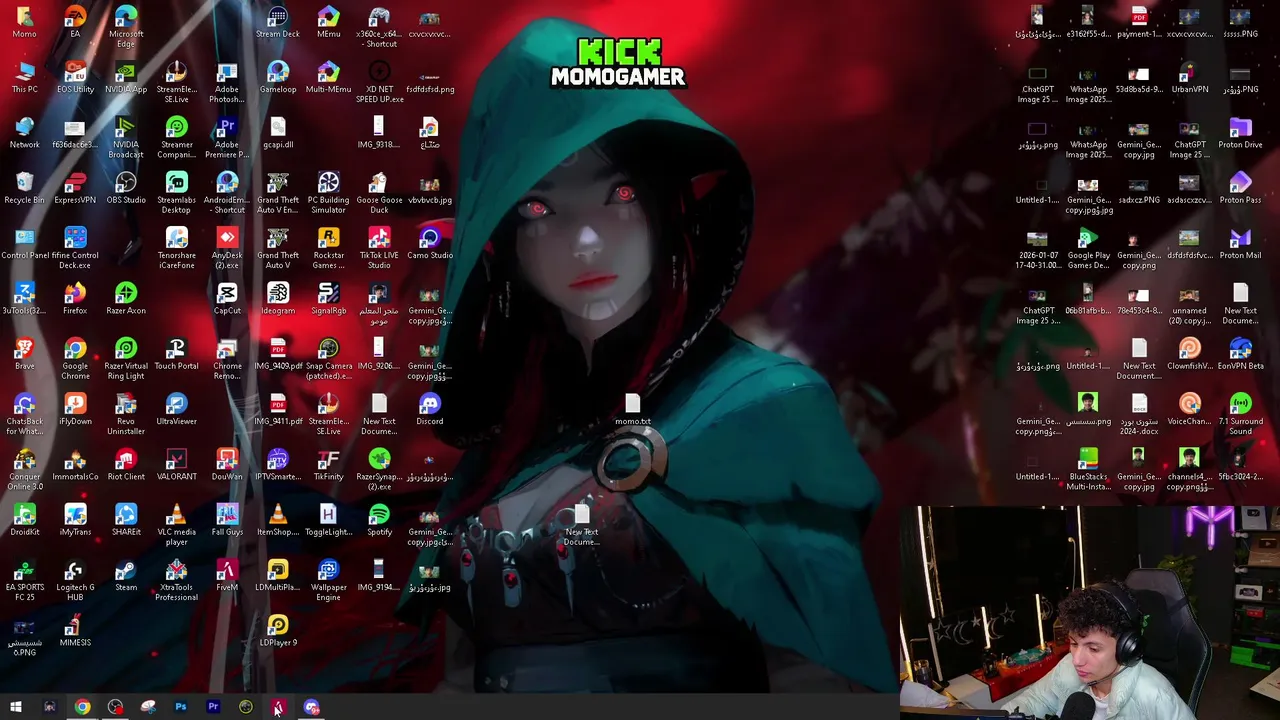Select the FiveM desktop shortcut

pyautogui.click(x=227, y=575)
